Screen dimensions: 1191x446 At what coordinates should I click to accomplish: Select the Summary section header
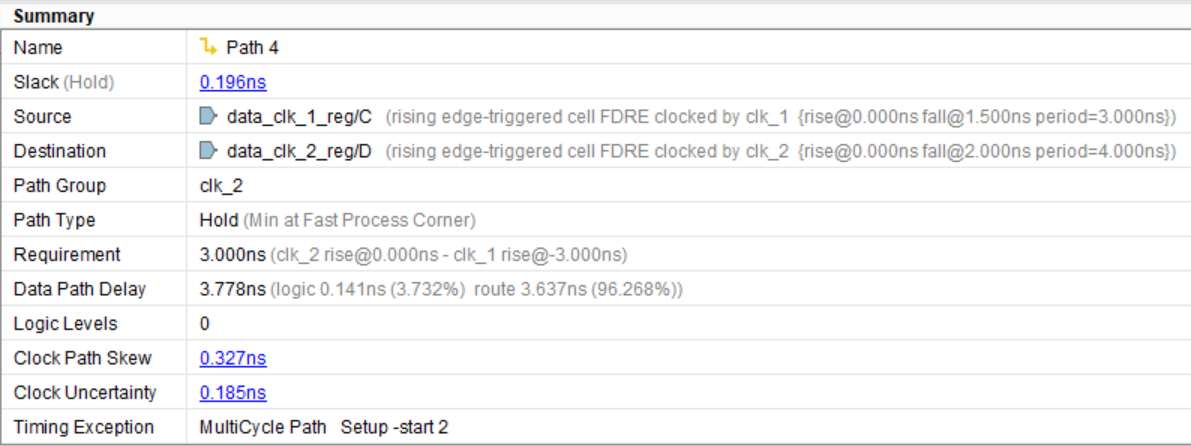55,16
